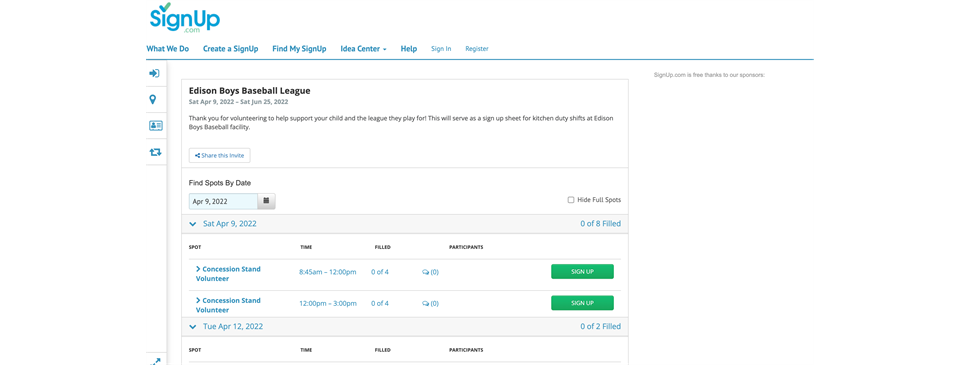Screen dimensions: 960x365
Task: Click the 8:45am – 12:00pm time text
Action: coord(328,272)
